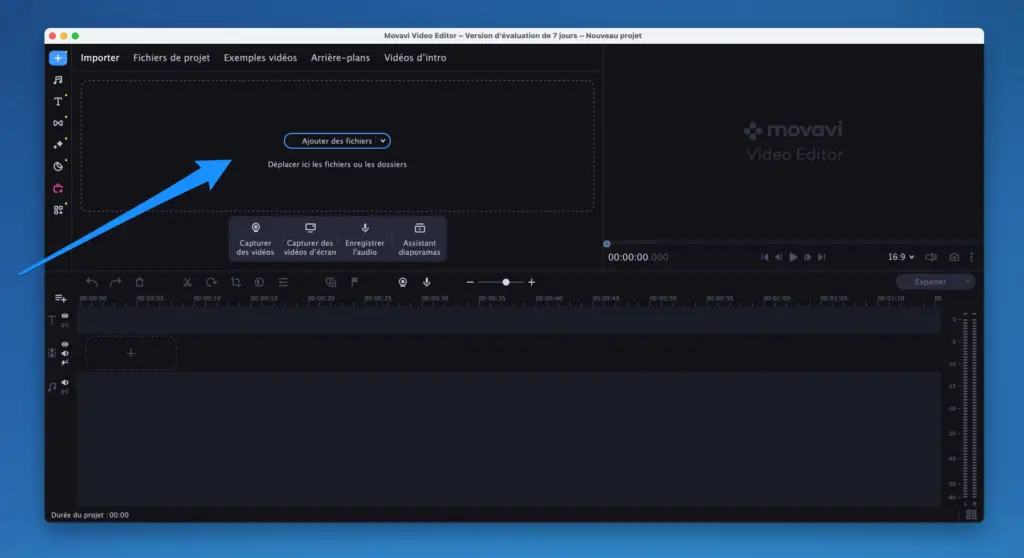Mute preview volume speaker icon
Screen dimensions: 1024x558
pyautogui.click(x=931, y=257)
